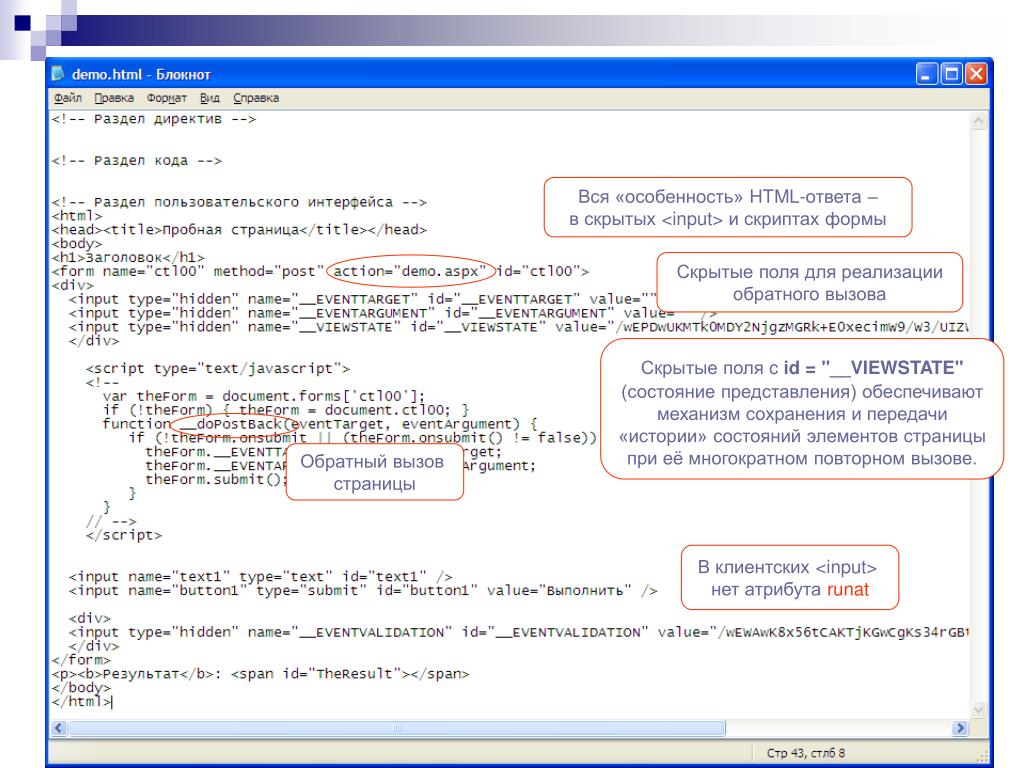Open the Правка menu

(114, 98)
